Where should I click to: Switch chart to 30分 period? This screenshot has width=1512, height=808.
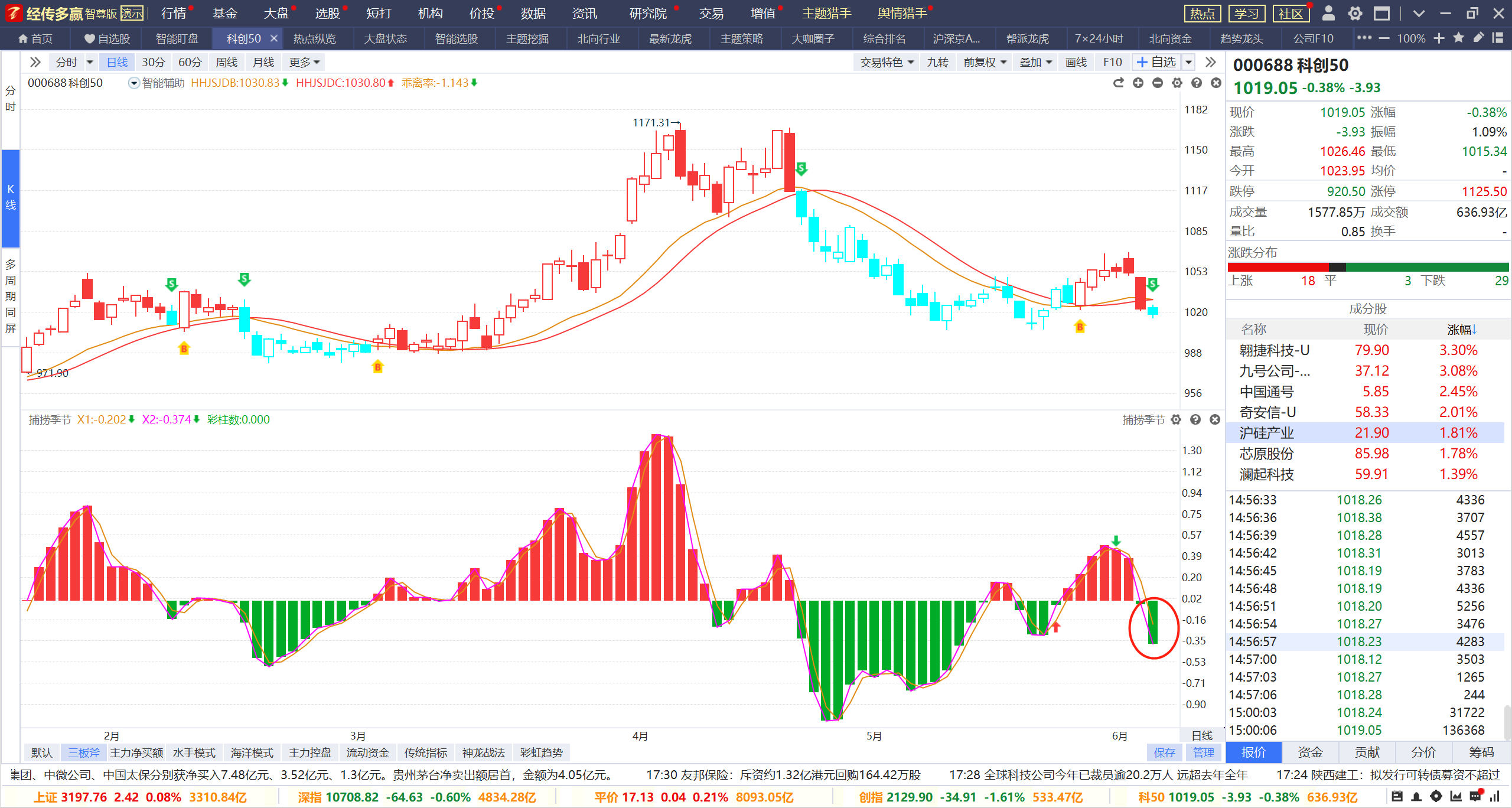[x=154, y=62]
